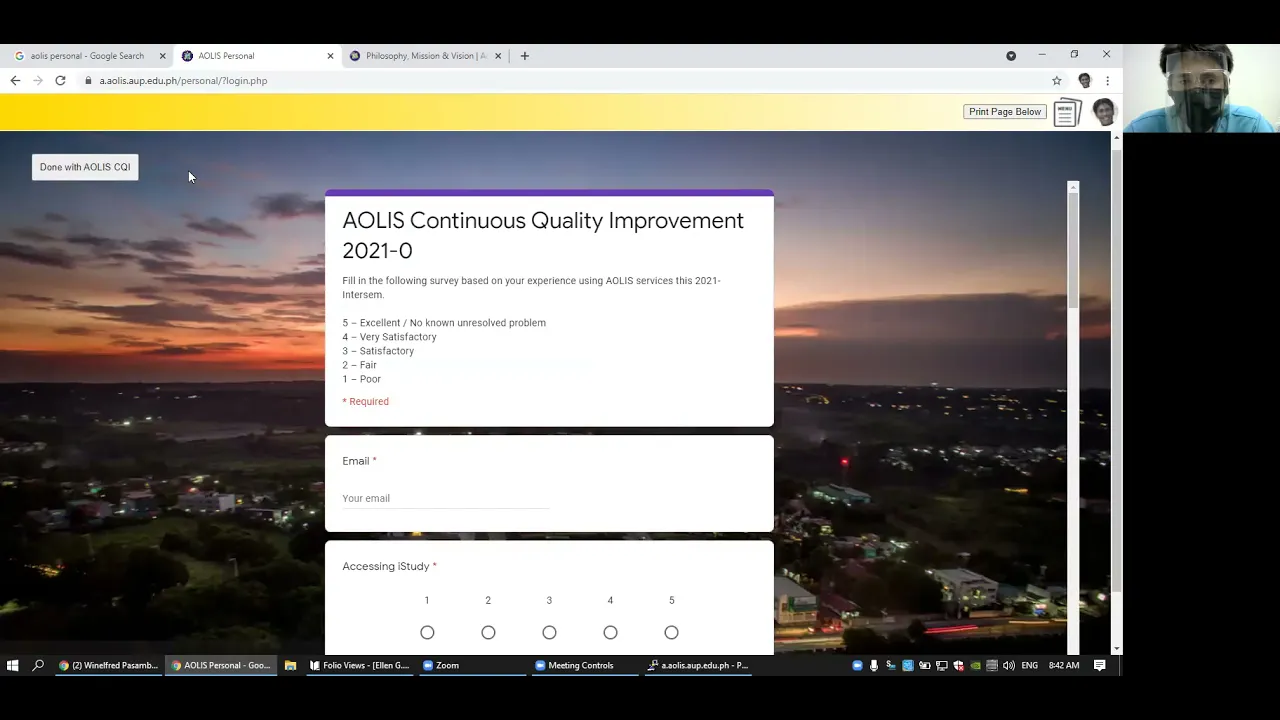This screenshot has width=1280, height=720.
Task: Click the page scrollbar down arrow
Action: click(x=1117, y=649)
